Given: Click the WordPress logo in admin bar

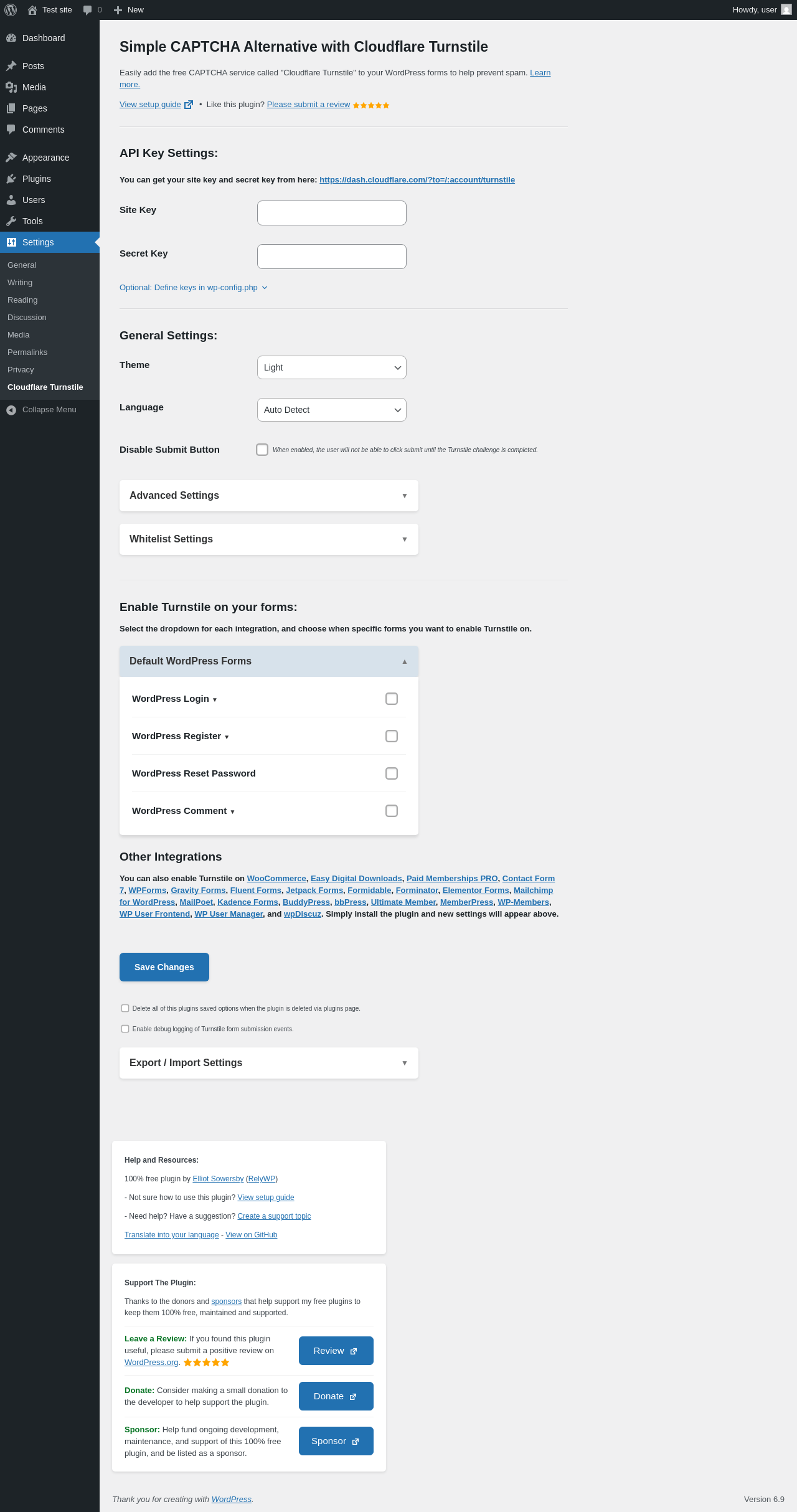Looking at the screenshot, I should coord(11,10).
